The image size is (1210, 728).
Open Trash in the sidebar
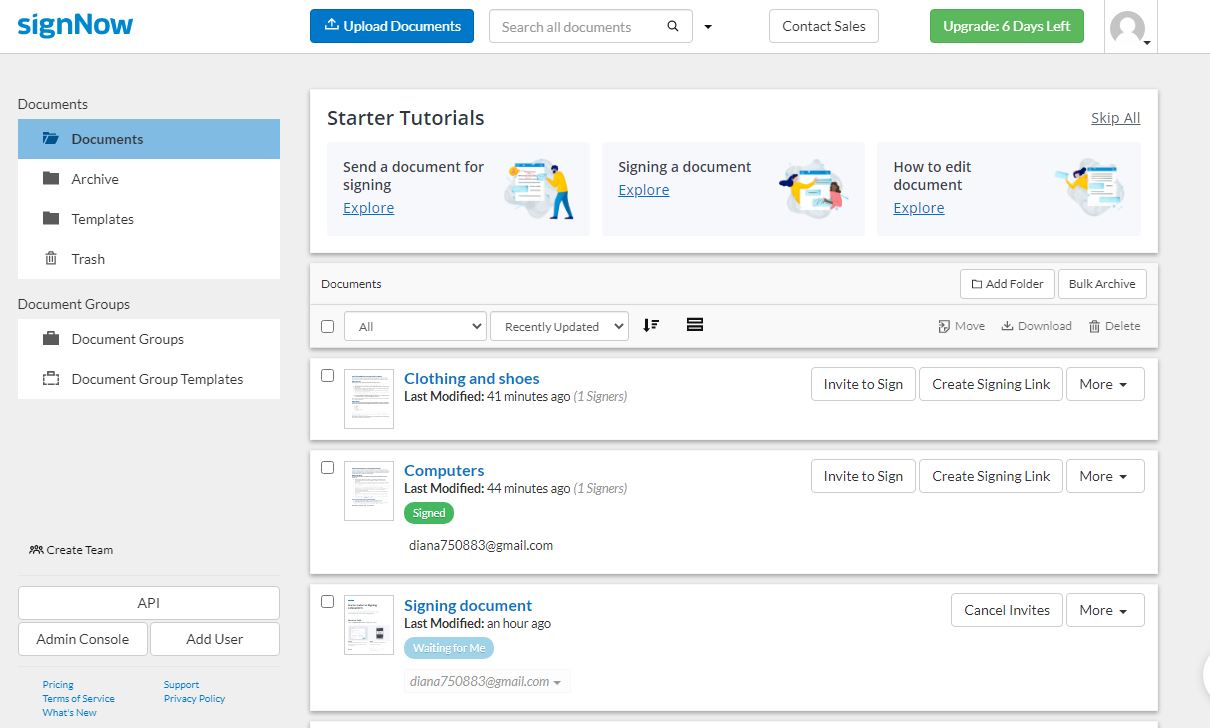[149, 259]
